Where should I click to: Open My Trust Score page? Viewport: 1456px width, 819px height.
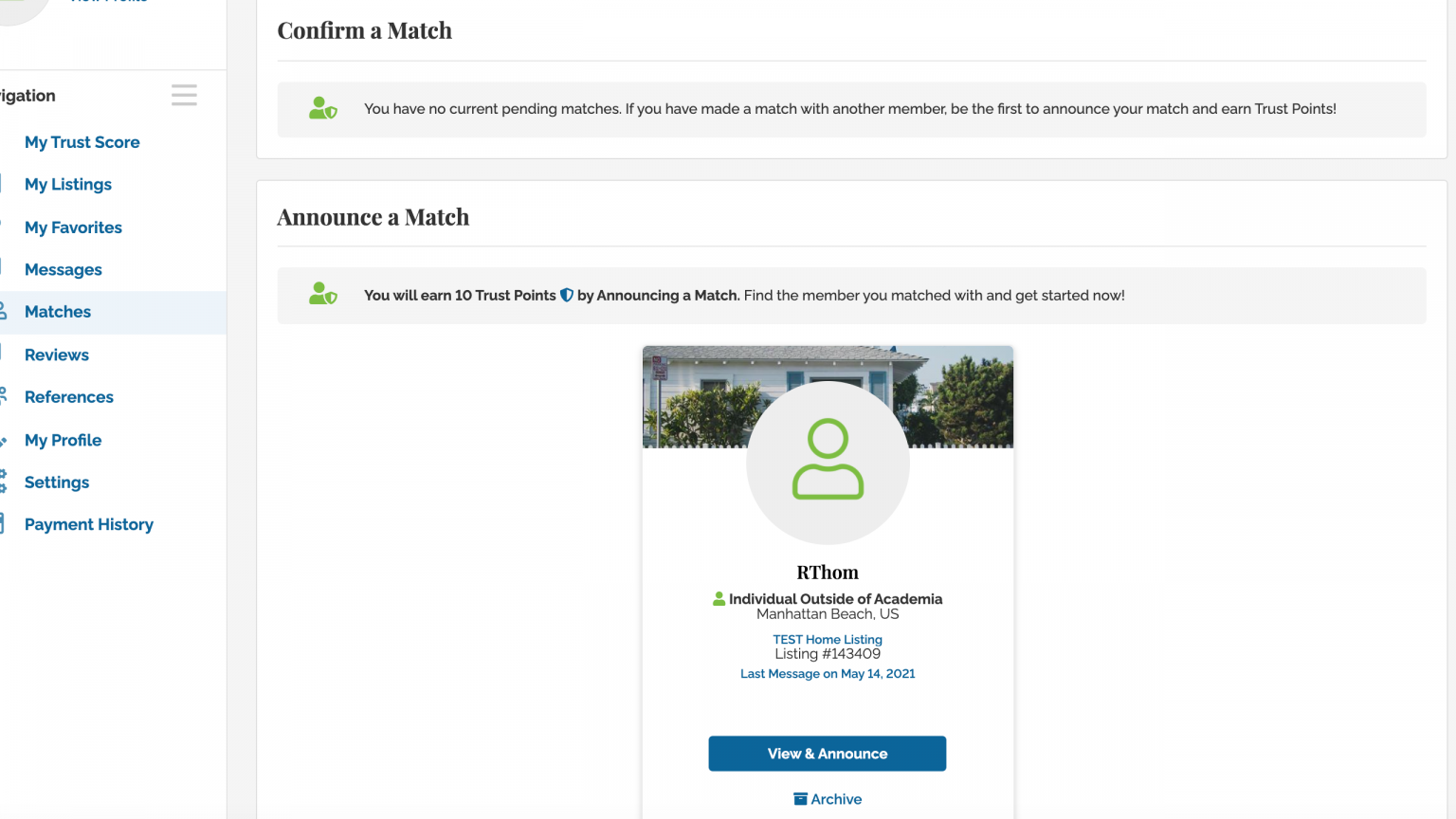tap(82, 142)
